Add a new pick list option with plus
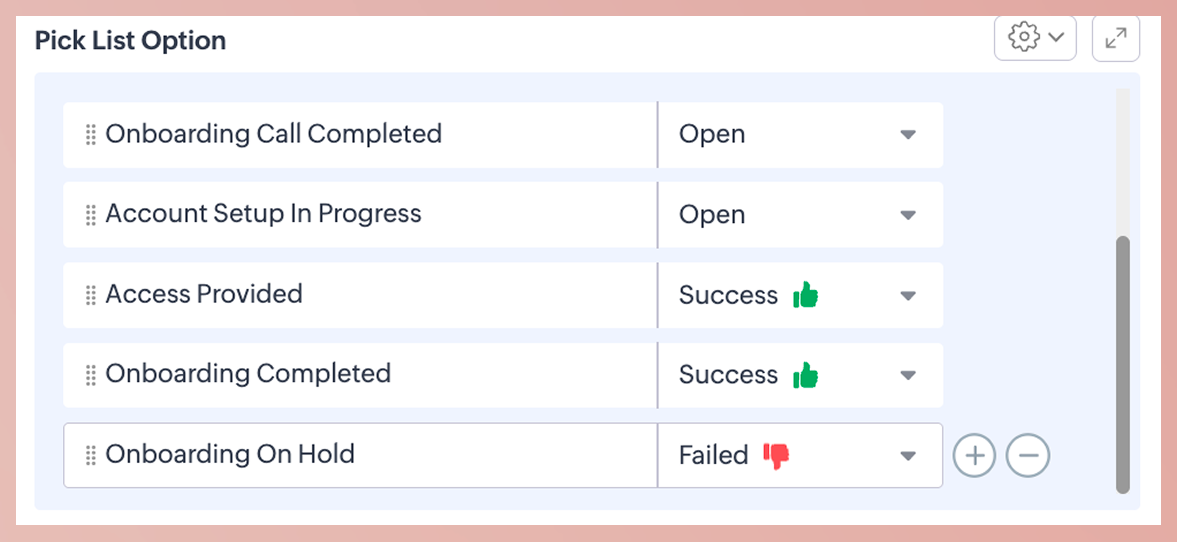 (974, 456)
